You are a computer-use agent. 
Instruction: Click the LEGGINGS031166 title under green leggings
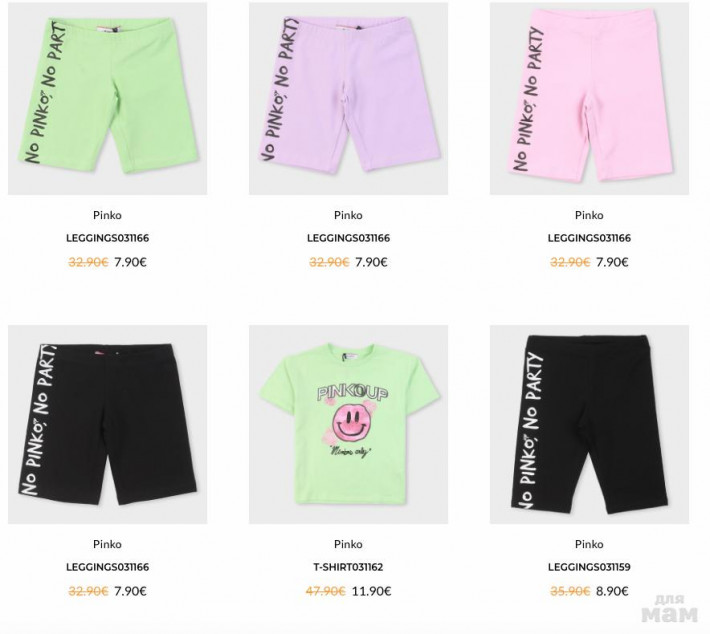(107, 238)
